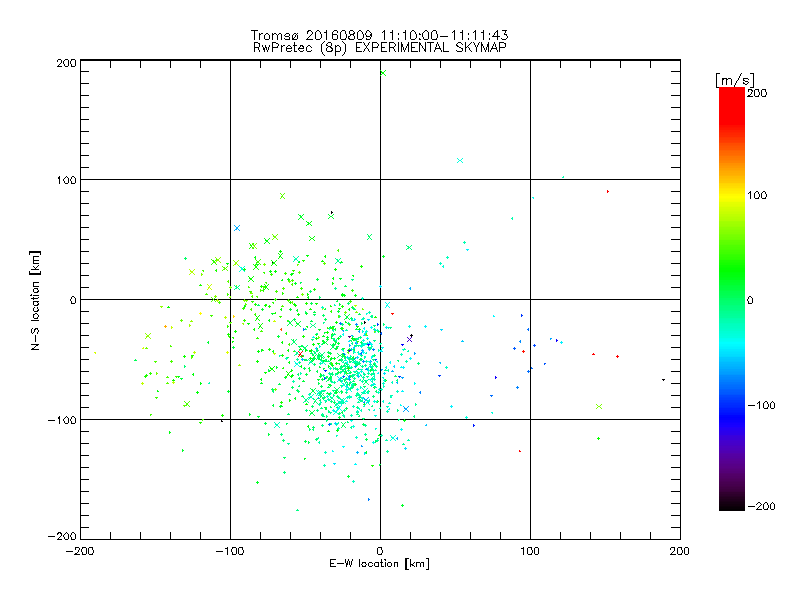
Task: Select the lone cyan X marker above the 100 km line
Action: click(460, 160)
